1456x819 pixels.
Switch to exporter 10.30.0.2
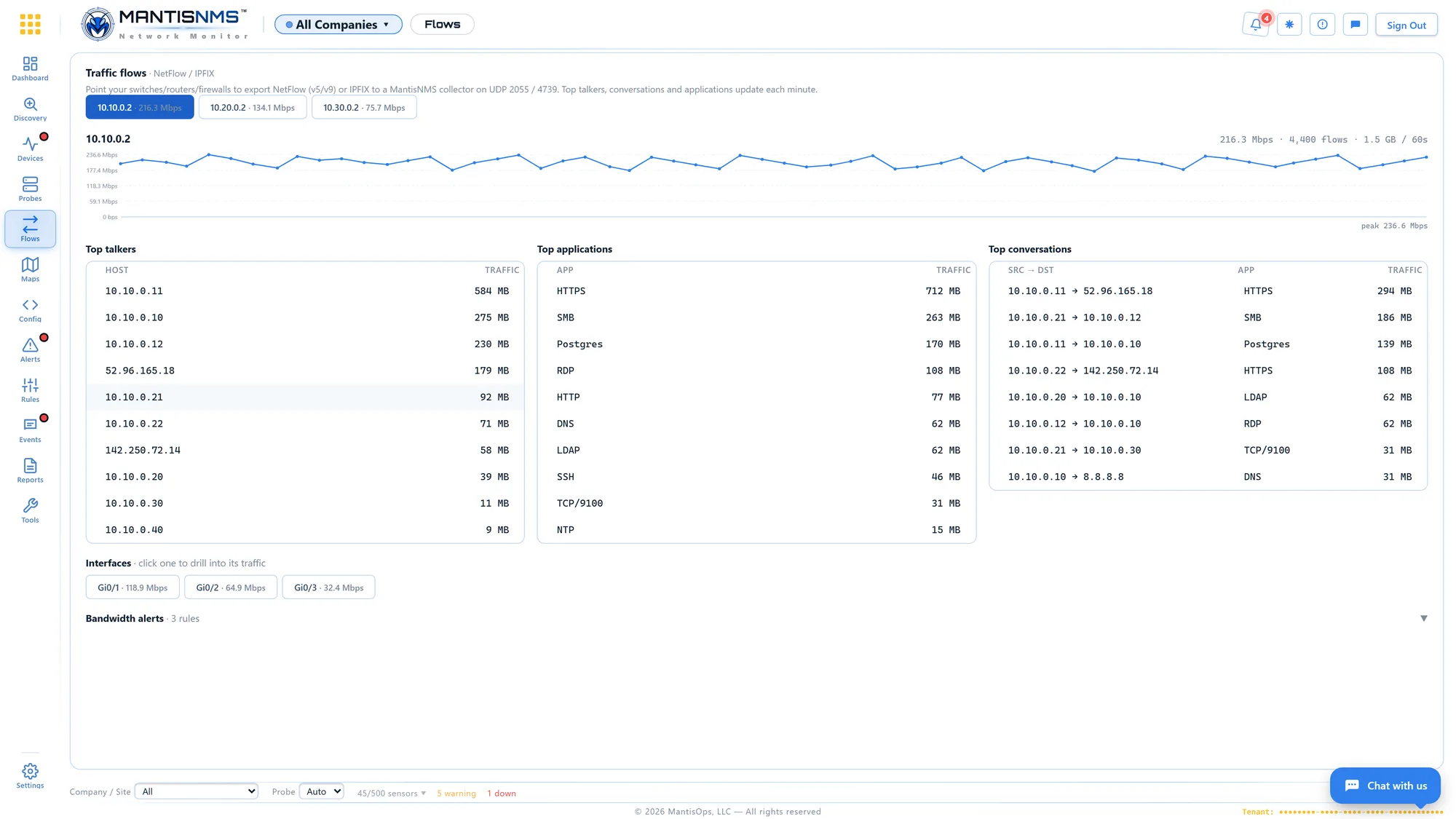[364, 107]
